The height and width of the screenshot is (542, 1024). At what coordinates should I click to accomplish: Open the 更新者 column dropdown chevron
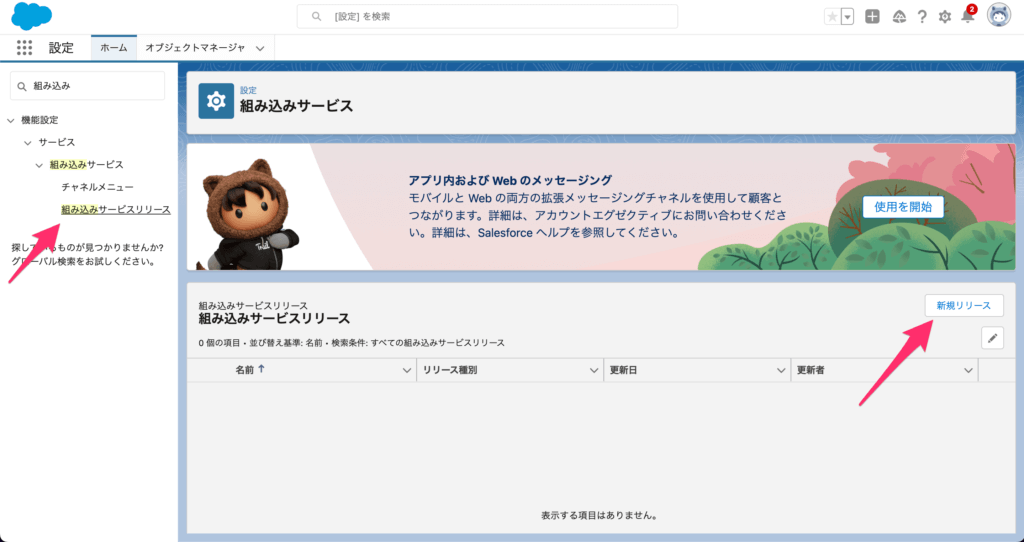(x=968, y=370)
